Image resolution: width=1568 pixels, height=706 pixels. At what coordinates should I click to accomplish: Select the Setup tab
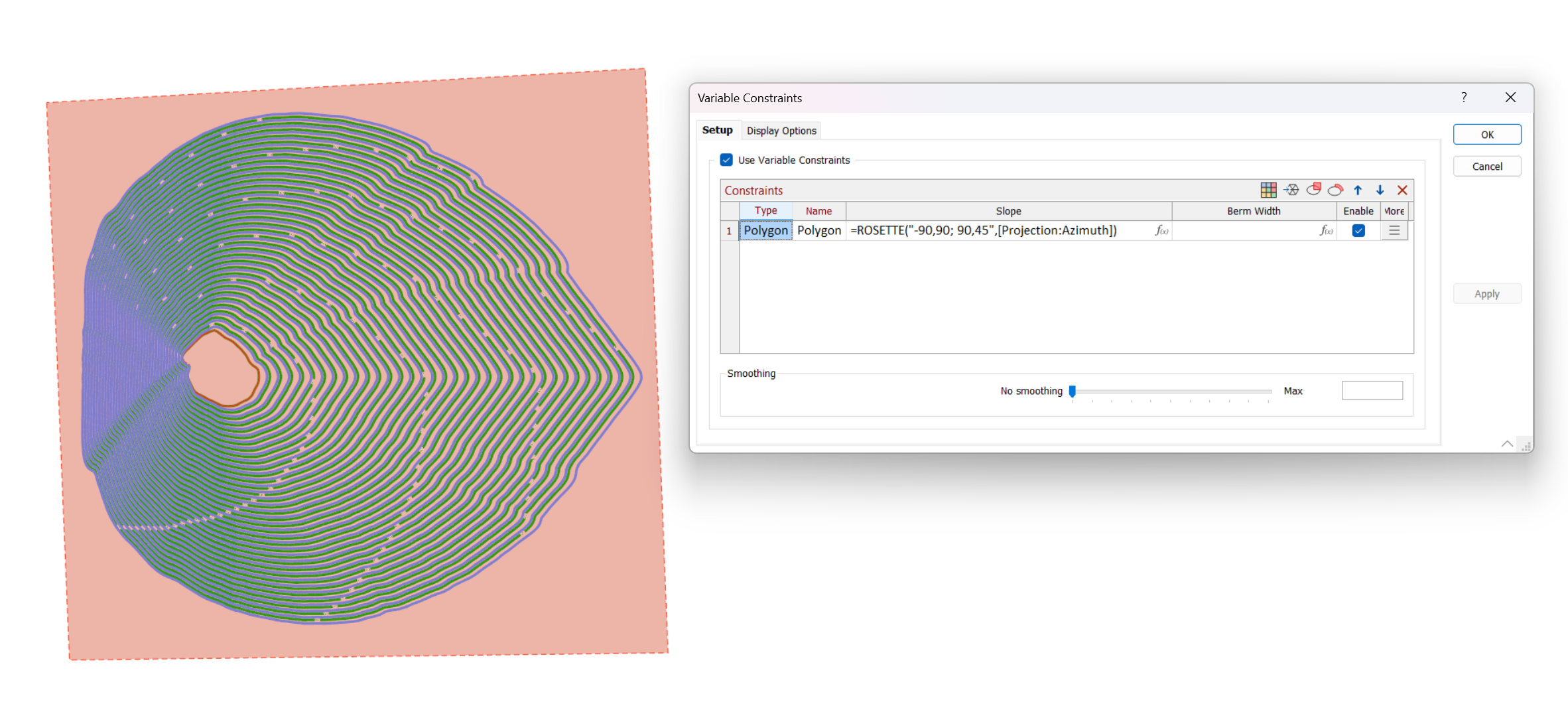pos(717,130)
